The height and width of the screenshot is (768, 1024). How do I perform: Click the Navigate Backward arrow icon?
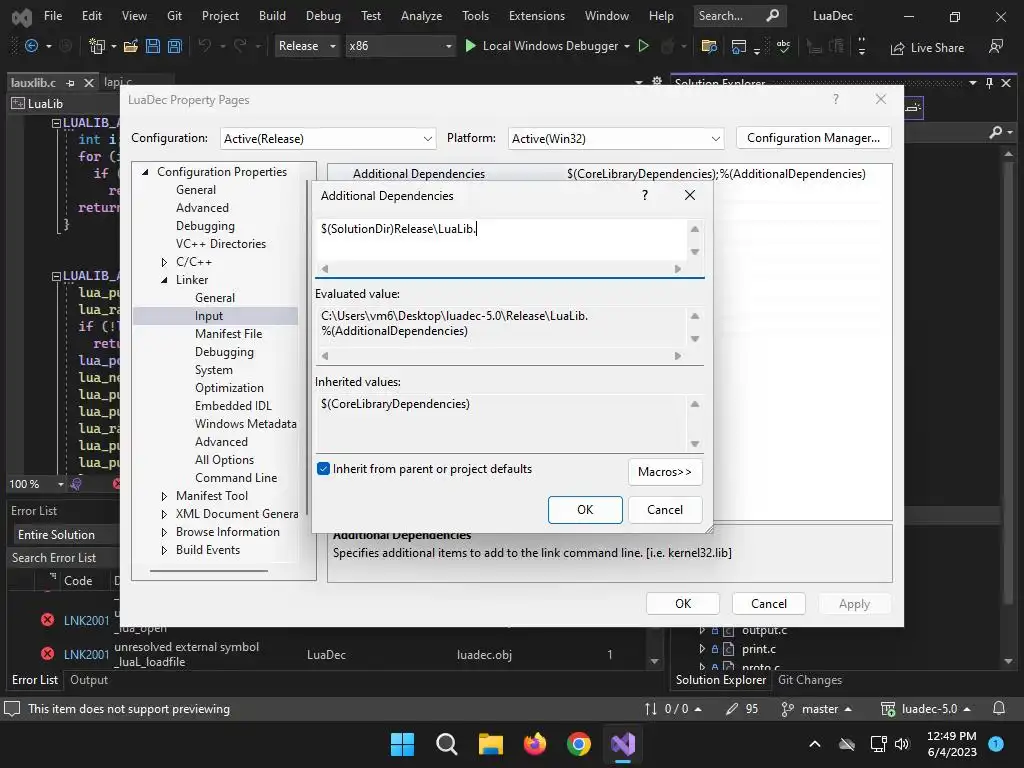click(x=31, y=46)
